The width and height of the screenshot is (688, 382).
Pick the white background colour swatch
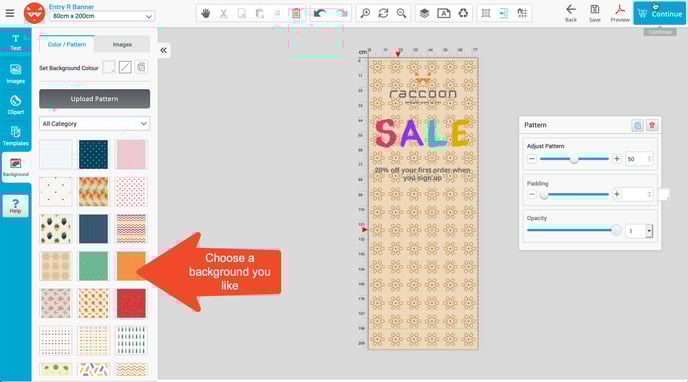(109, 67)
